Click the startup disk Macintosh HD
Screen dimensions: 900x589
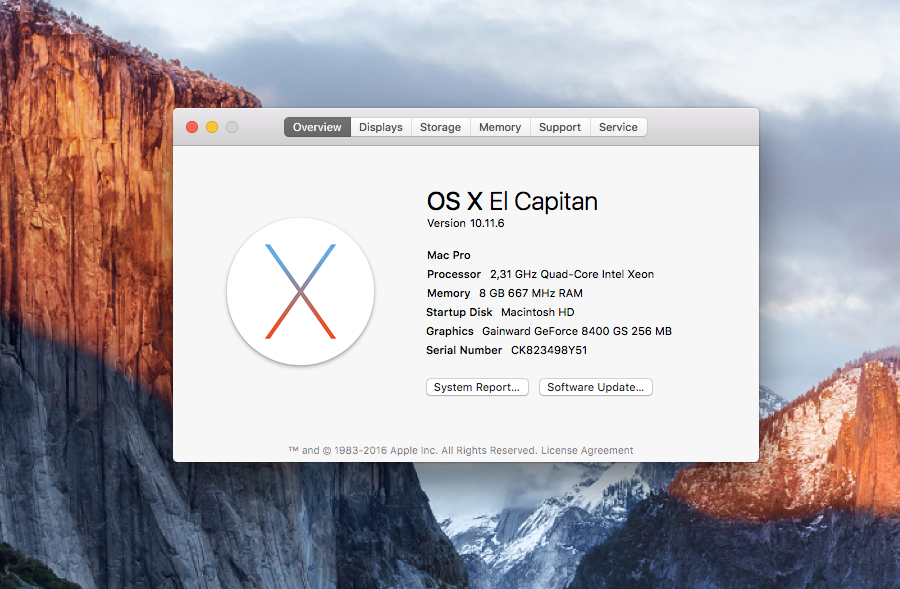[x=537, y=312]
